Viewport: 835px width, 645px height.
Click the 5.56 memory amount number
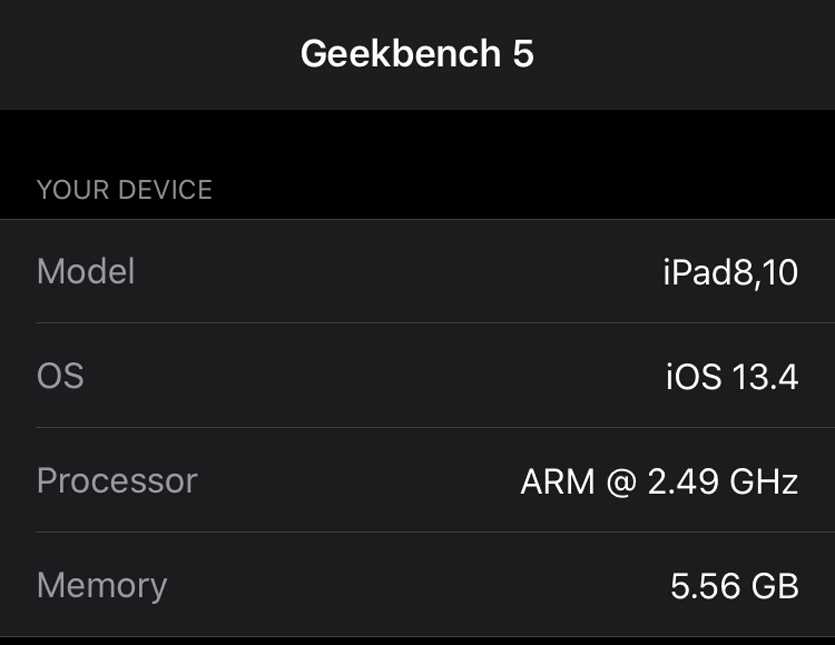tap(701, 586)
